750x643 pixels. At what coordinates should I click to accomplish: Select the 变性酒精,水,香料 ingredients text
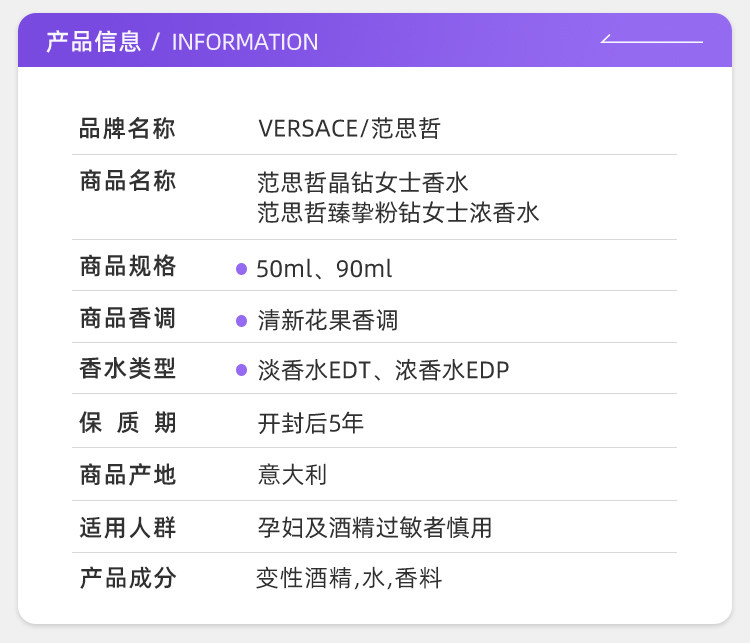click(x=349, y=578)
